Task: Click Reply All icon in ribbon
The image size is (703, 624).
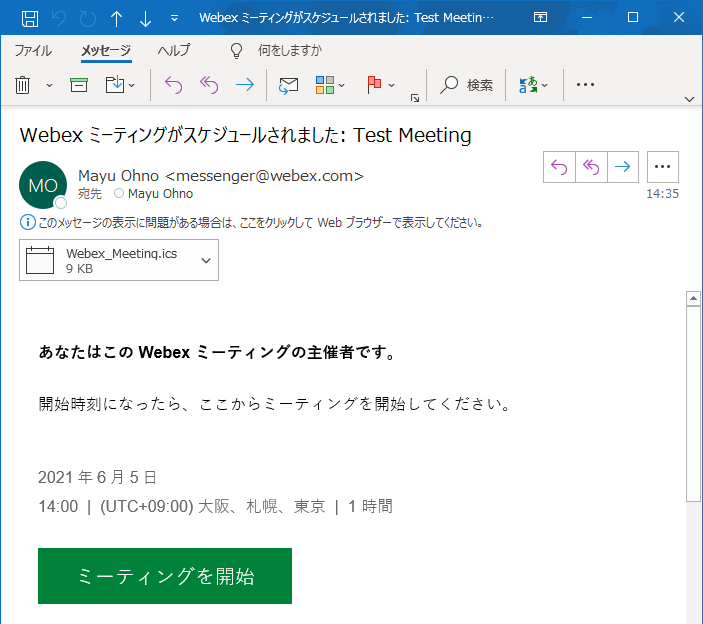Action: [209, 85]
